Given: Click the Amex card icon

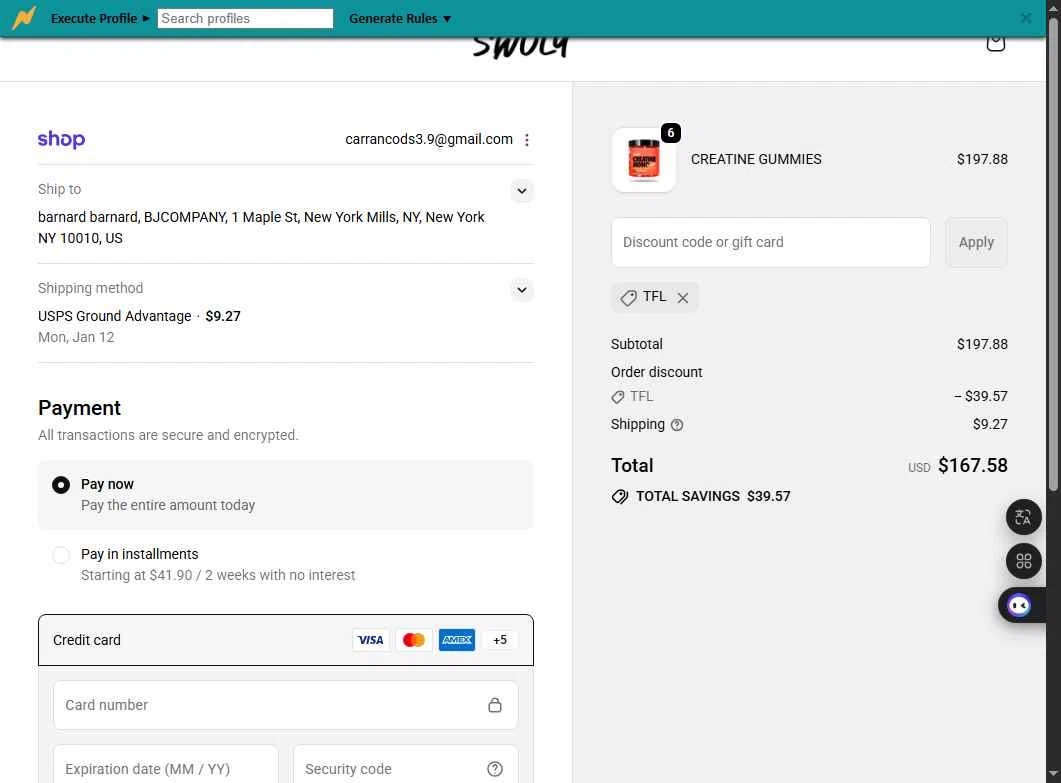Looking at the screenshot, I should point(457,640).
